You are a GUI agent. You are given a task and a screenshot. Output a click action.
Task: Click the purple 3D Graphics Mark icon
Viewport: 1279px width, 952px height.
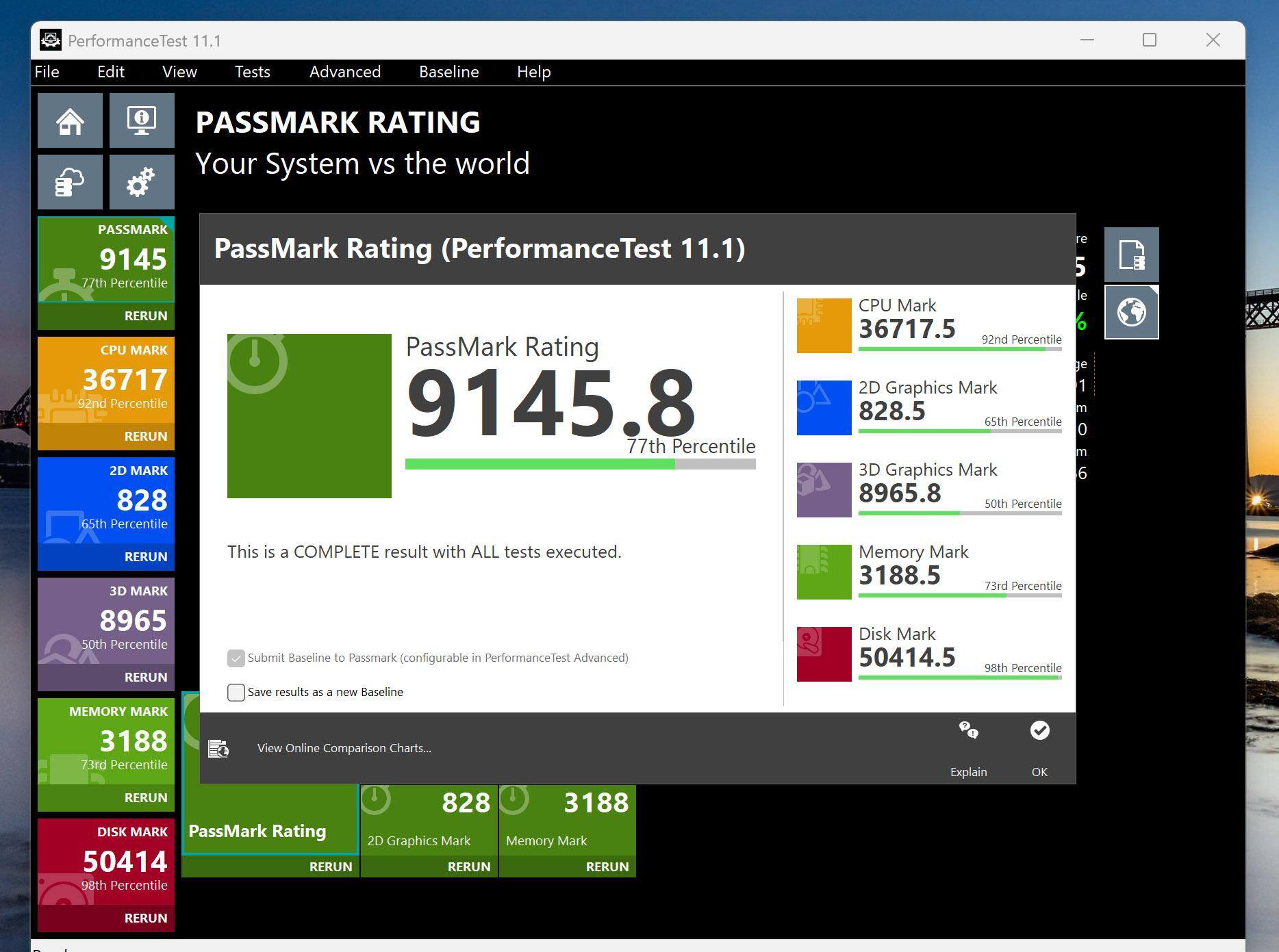tap(824, 490)
